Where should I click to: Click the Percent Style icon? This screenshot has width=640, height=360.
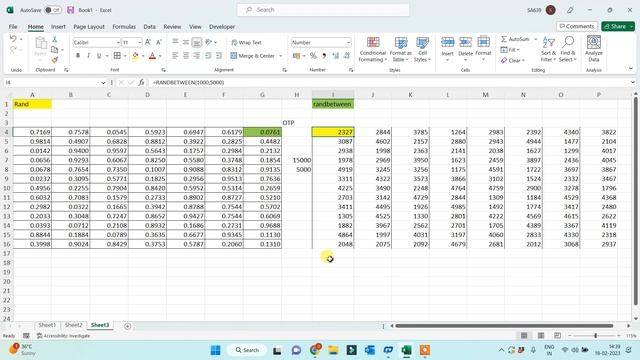pos(313,56)
